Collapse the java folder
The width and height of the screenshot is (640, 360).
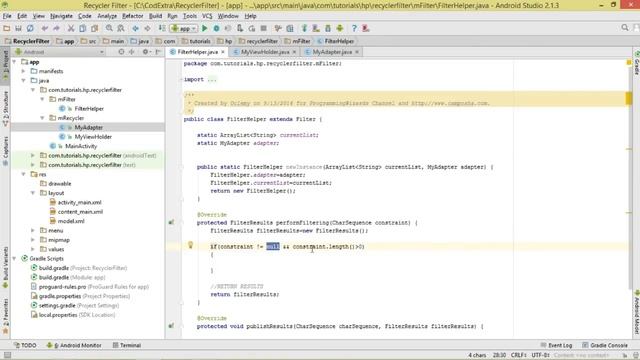[24, 80]
